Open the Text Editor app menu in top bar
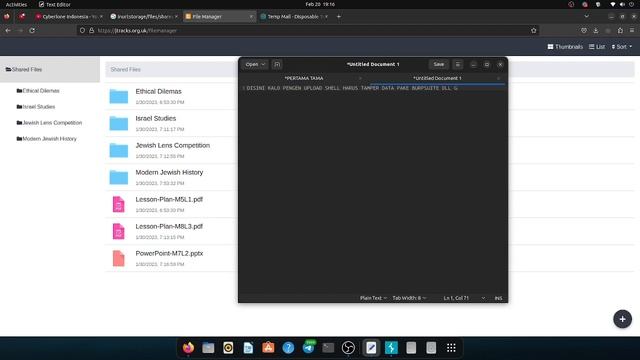Viewport: 640px width, 360px height. pos(54,4)
